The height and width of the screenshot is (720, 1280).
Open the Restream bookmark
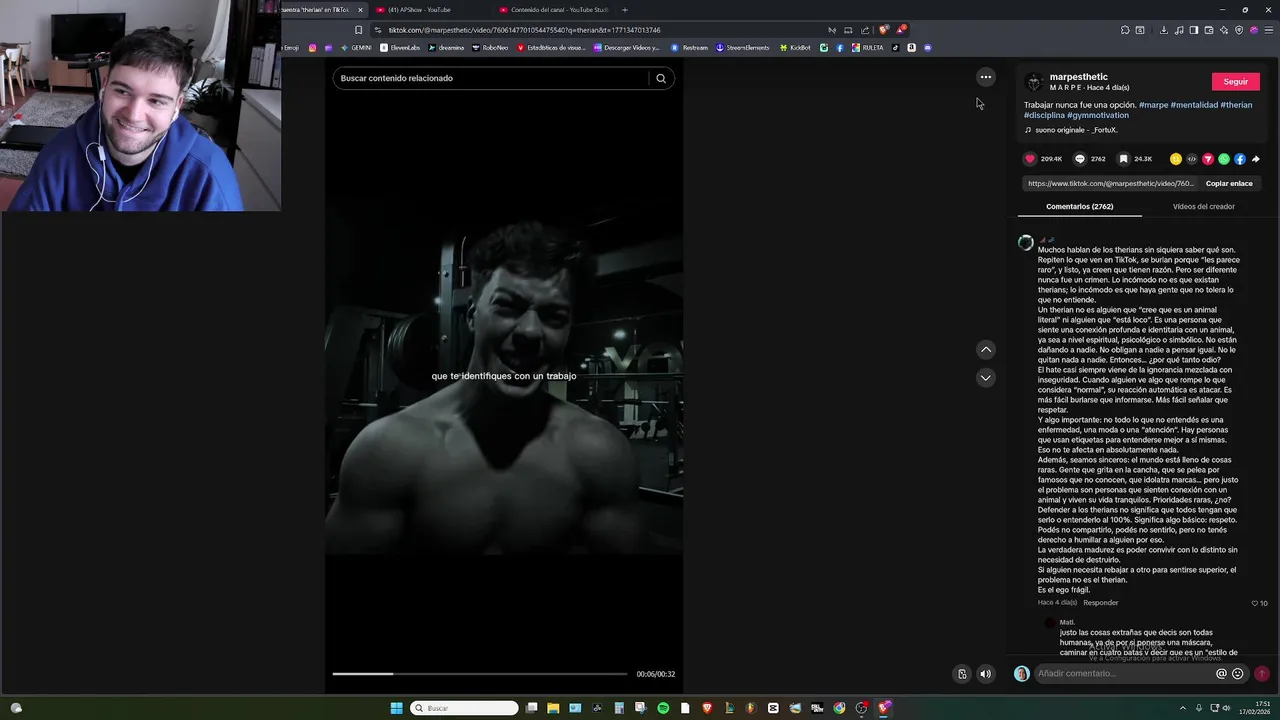pos(689,48)
